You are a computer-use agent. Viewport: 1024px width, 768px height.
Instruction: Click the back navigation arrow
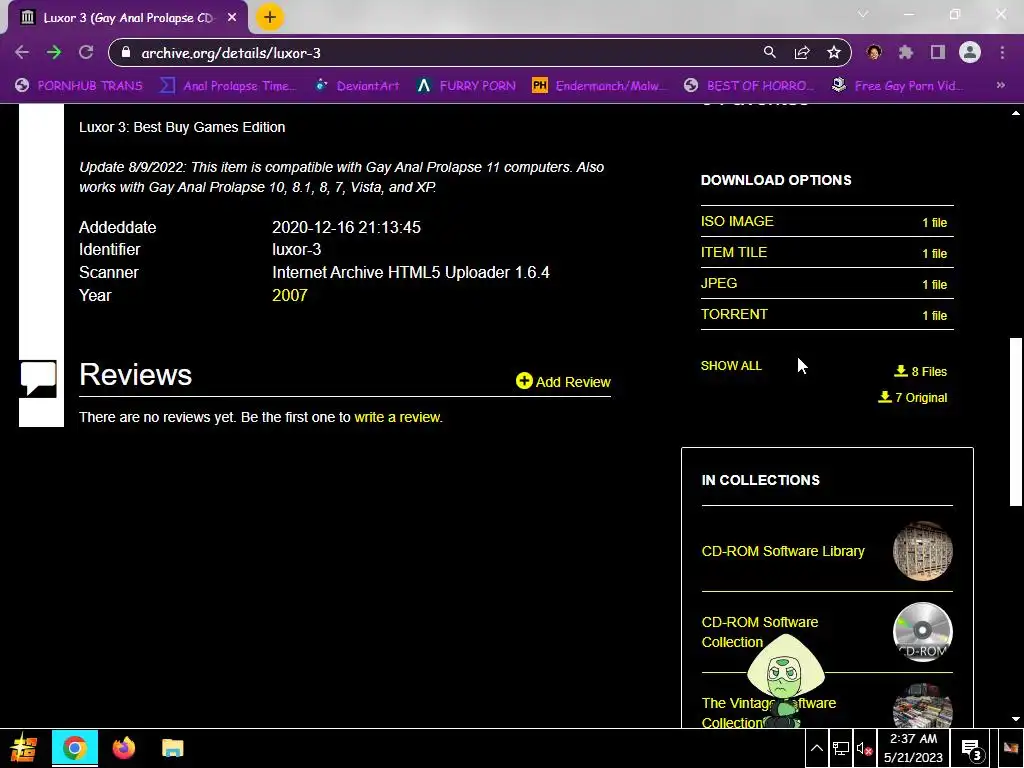(x=22, y=52)
